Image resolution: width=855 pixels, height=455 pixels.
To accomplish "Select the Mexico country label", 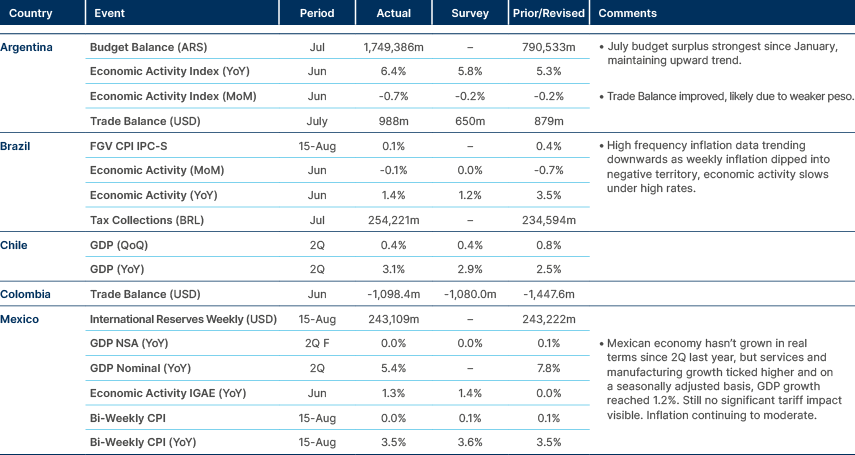I will pyautogui.click(x=20, y=319).
